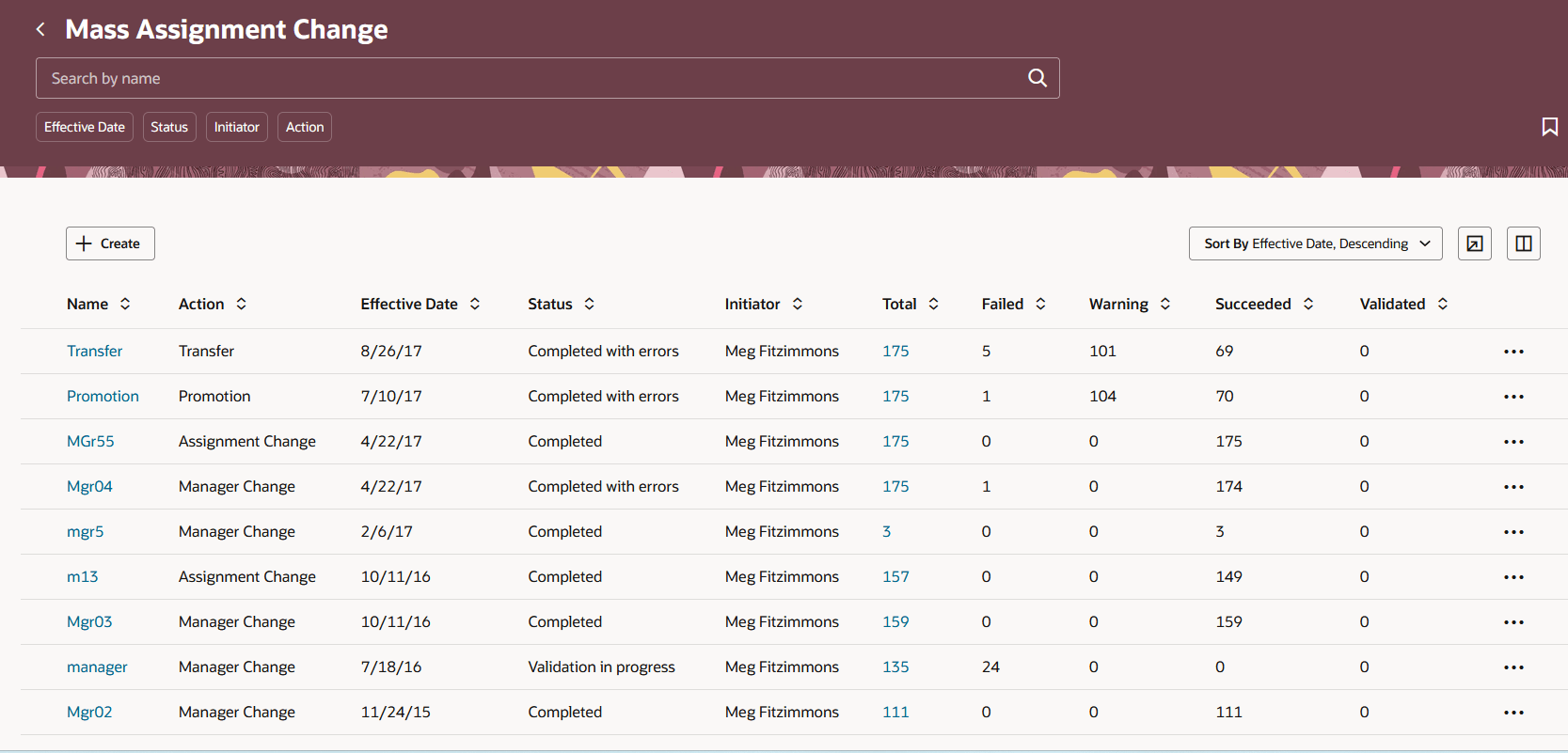The image size is (1568, 753).
Task: Click total 175 in Transfer row
Action: point(895,351)
